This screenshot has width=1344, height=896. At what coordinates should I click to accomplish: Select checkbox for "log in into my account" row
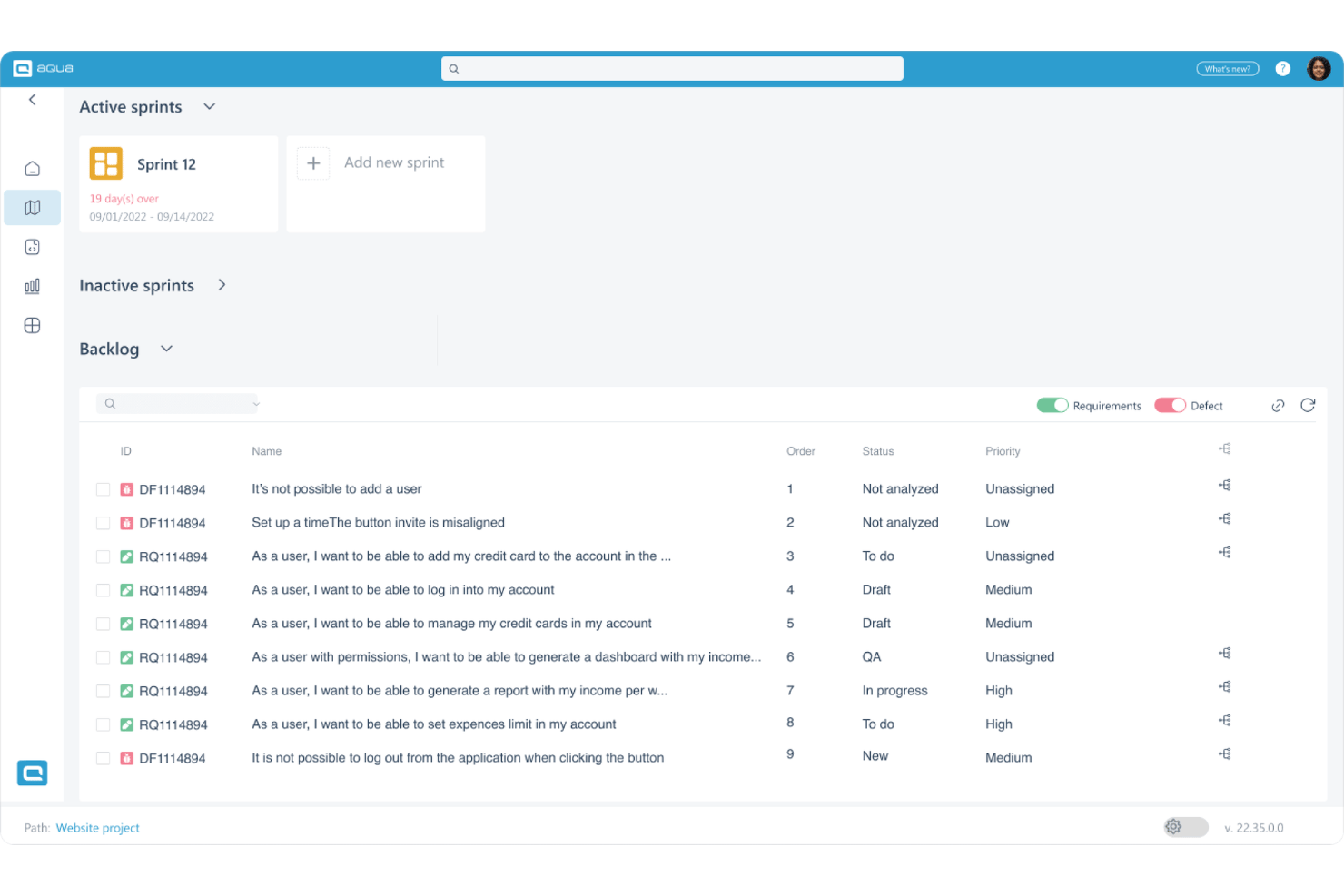pyautogui.click(x=103, y=590)
